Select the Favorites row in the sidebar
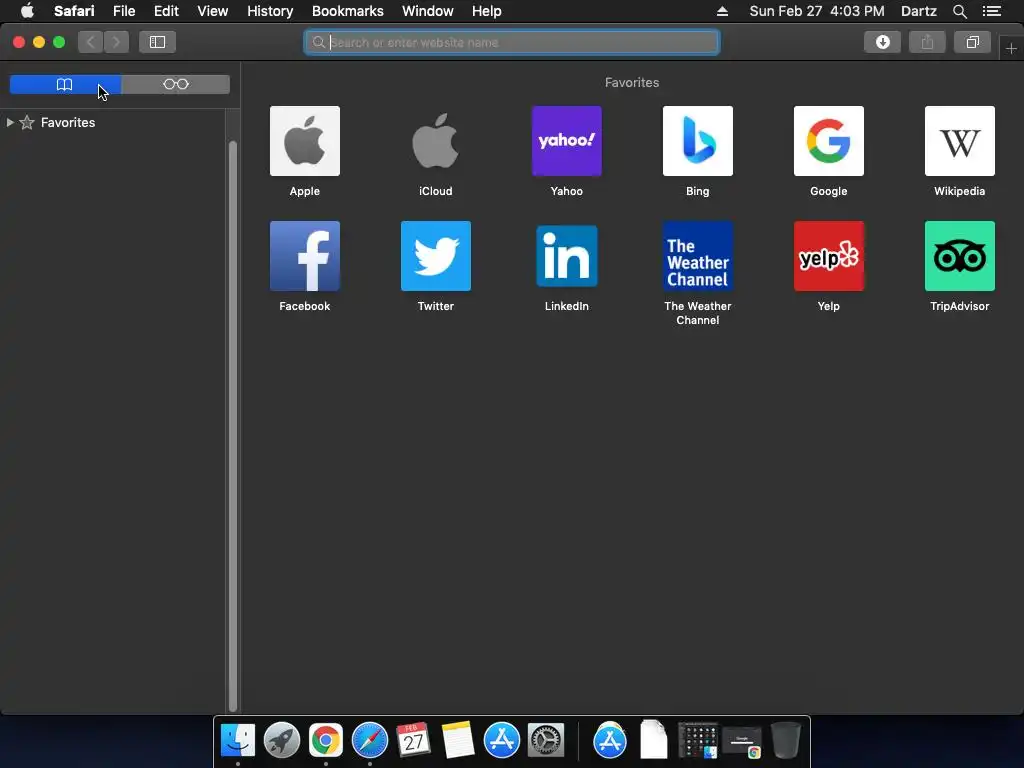The width and height of the screenshot is (1024, 768). point(112,122)
